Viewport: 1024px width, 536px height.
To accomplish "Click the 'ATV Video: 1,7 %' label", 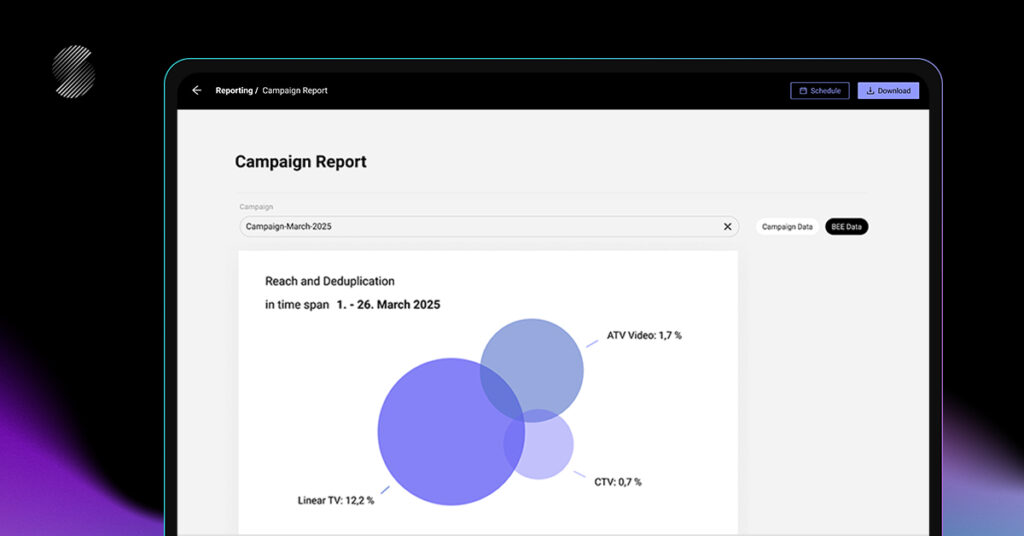I will click(x=644, y=335).
